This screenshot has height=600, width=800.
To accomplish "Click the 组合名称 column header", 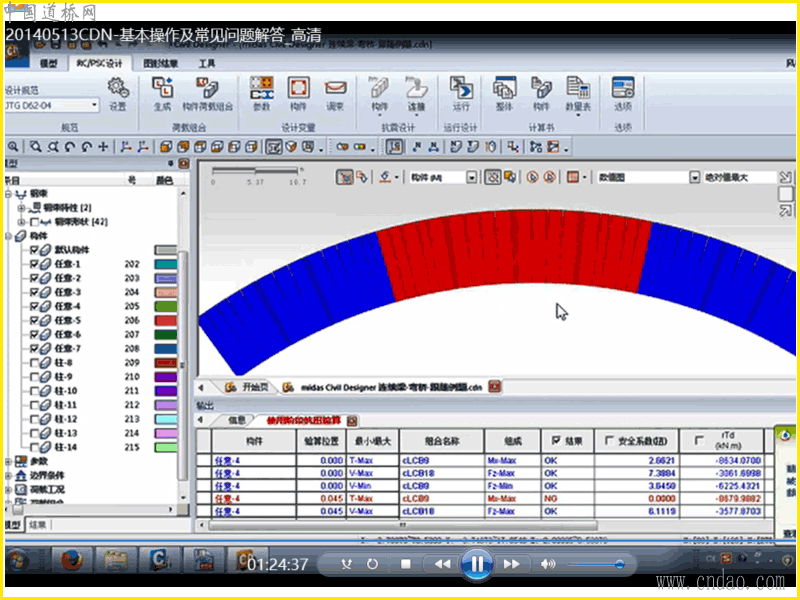I will (441, 441).
